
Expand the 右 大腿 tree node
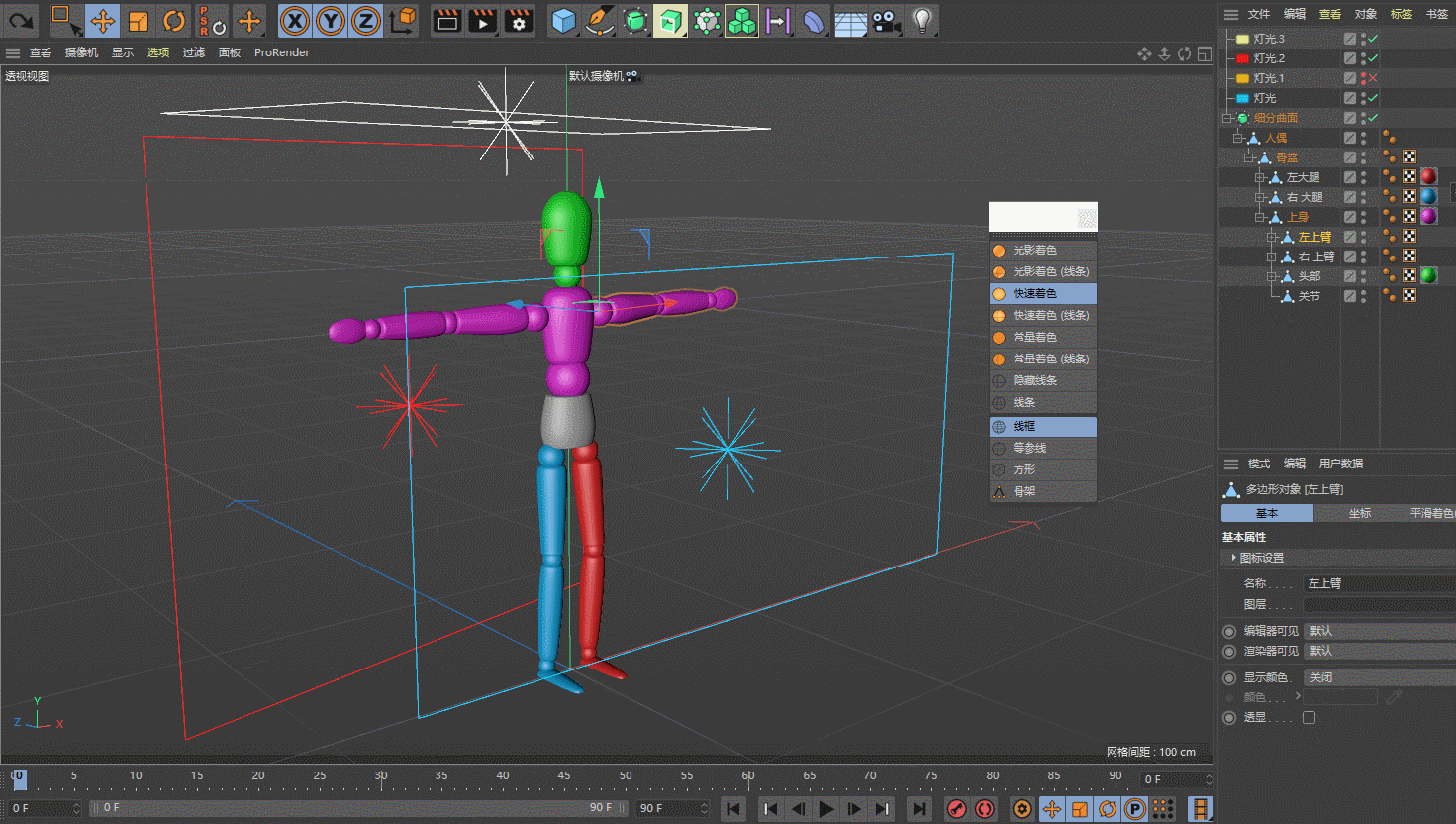tap(1260, 197)
